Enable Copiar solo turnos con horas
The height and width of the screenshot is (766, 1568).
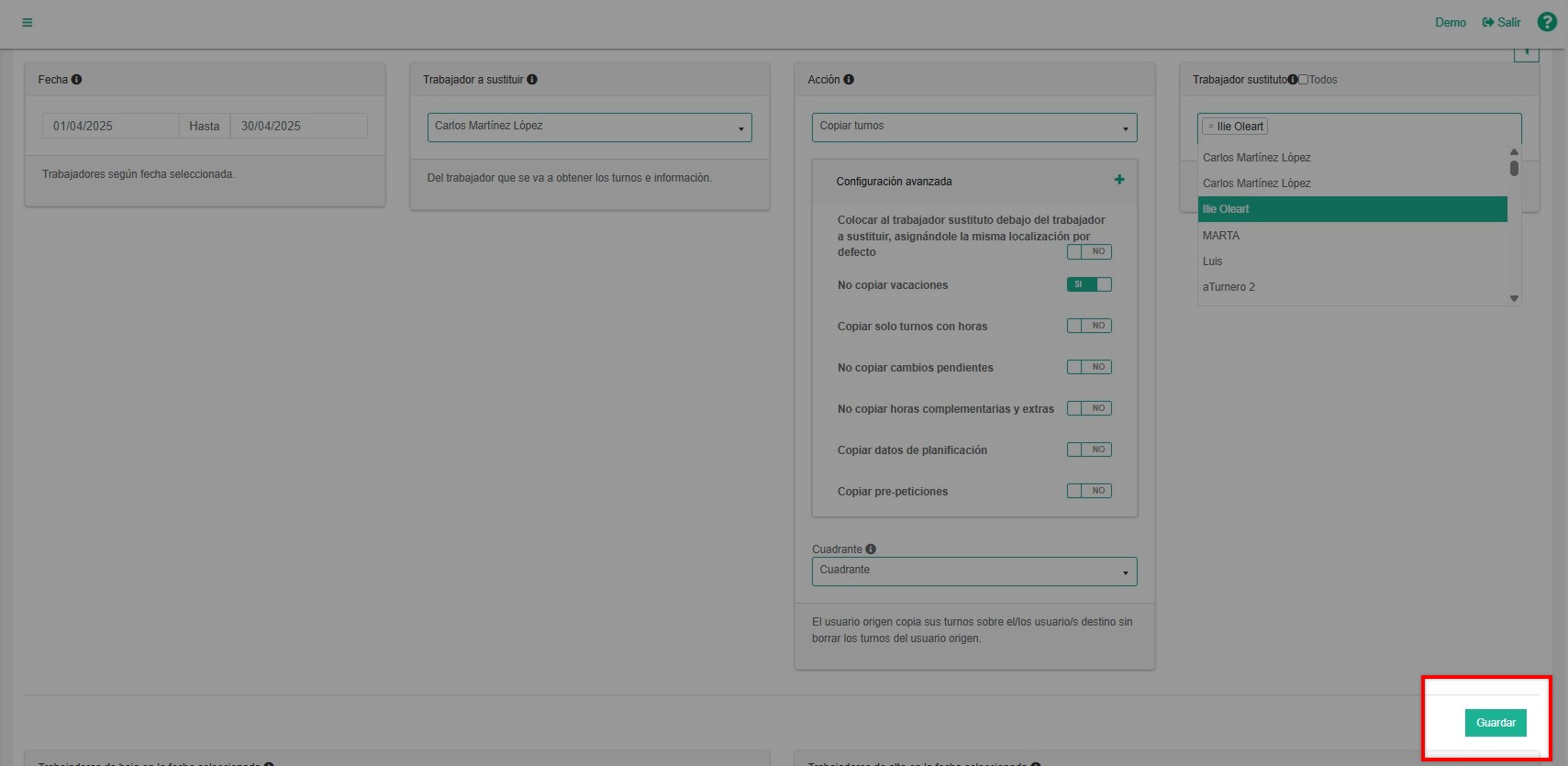1089,326
